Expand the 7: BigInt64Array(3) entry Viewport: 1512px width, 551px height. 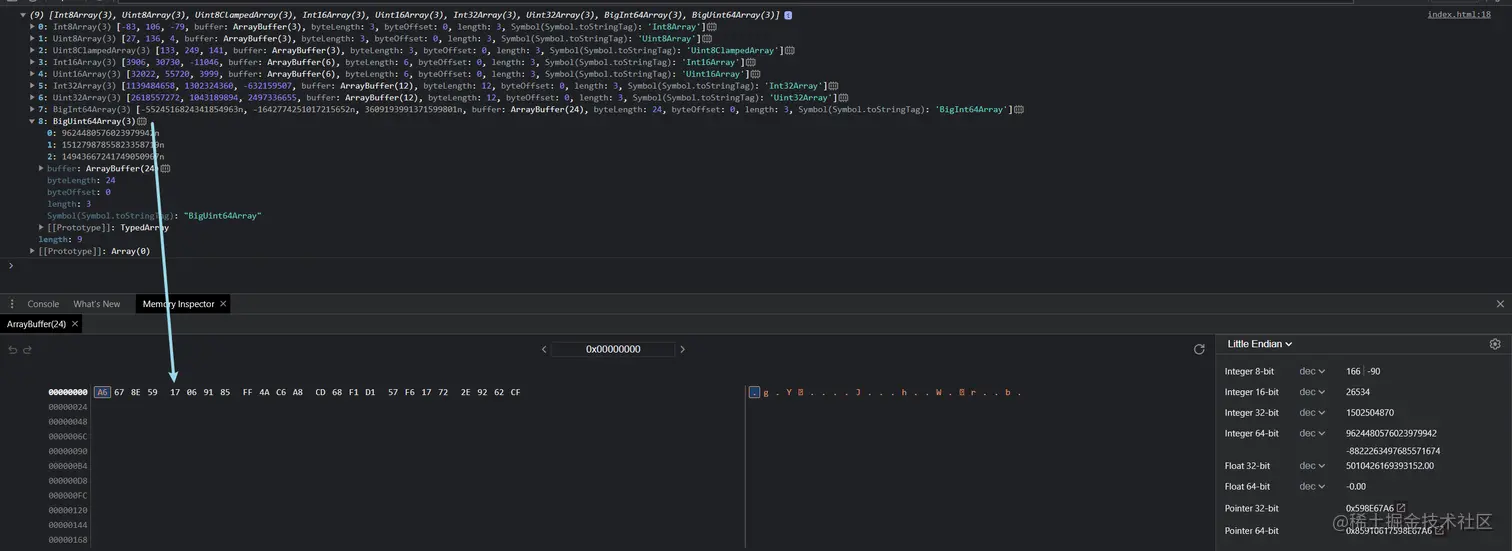click(32, 109)
